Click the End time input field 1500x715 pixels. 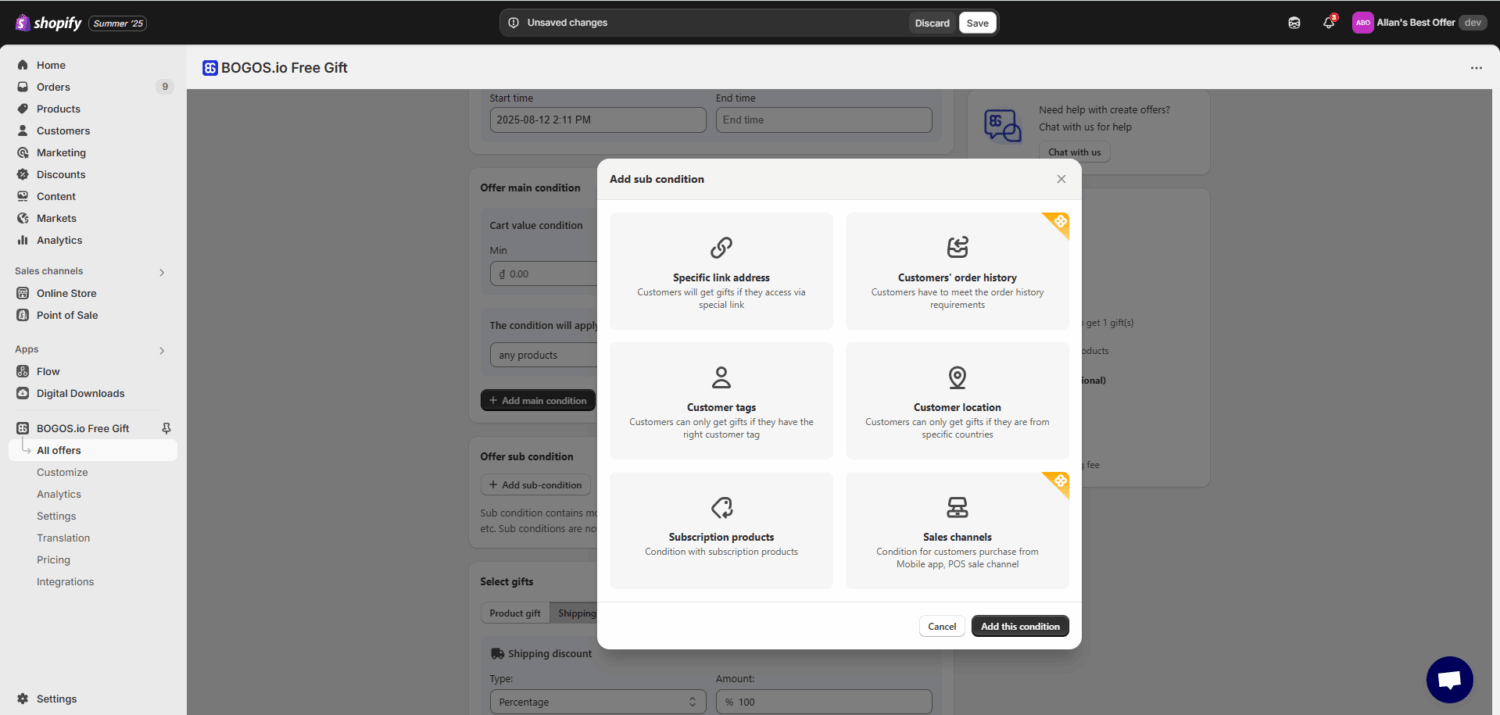[x=824, y=120]
